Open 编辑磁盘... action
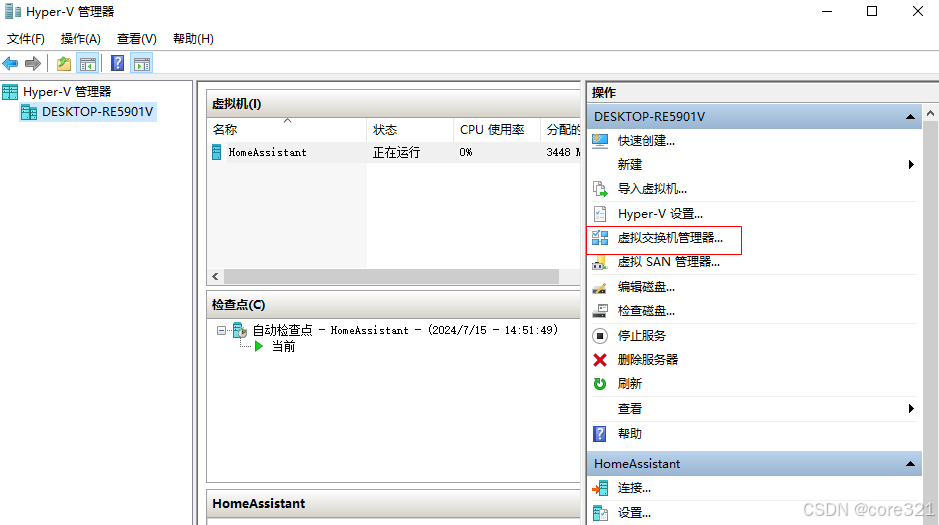 [x=646, y=287]
